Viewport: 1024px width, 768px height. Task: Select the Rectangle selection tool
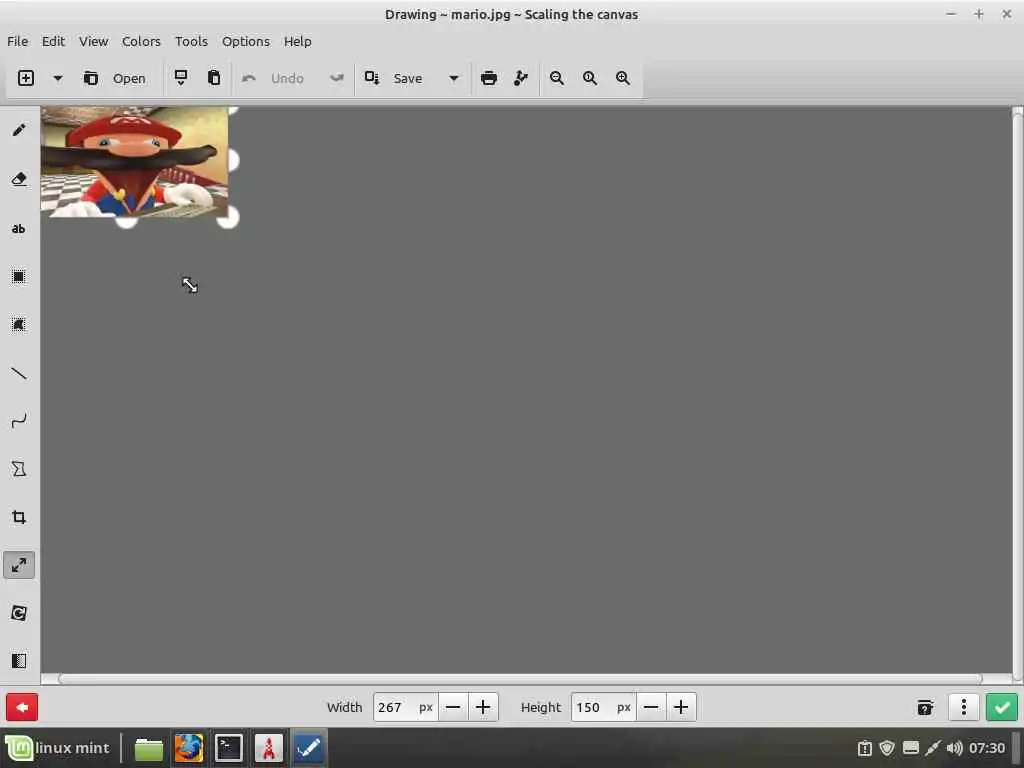19,276
